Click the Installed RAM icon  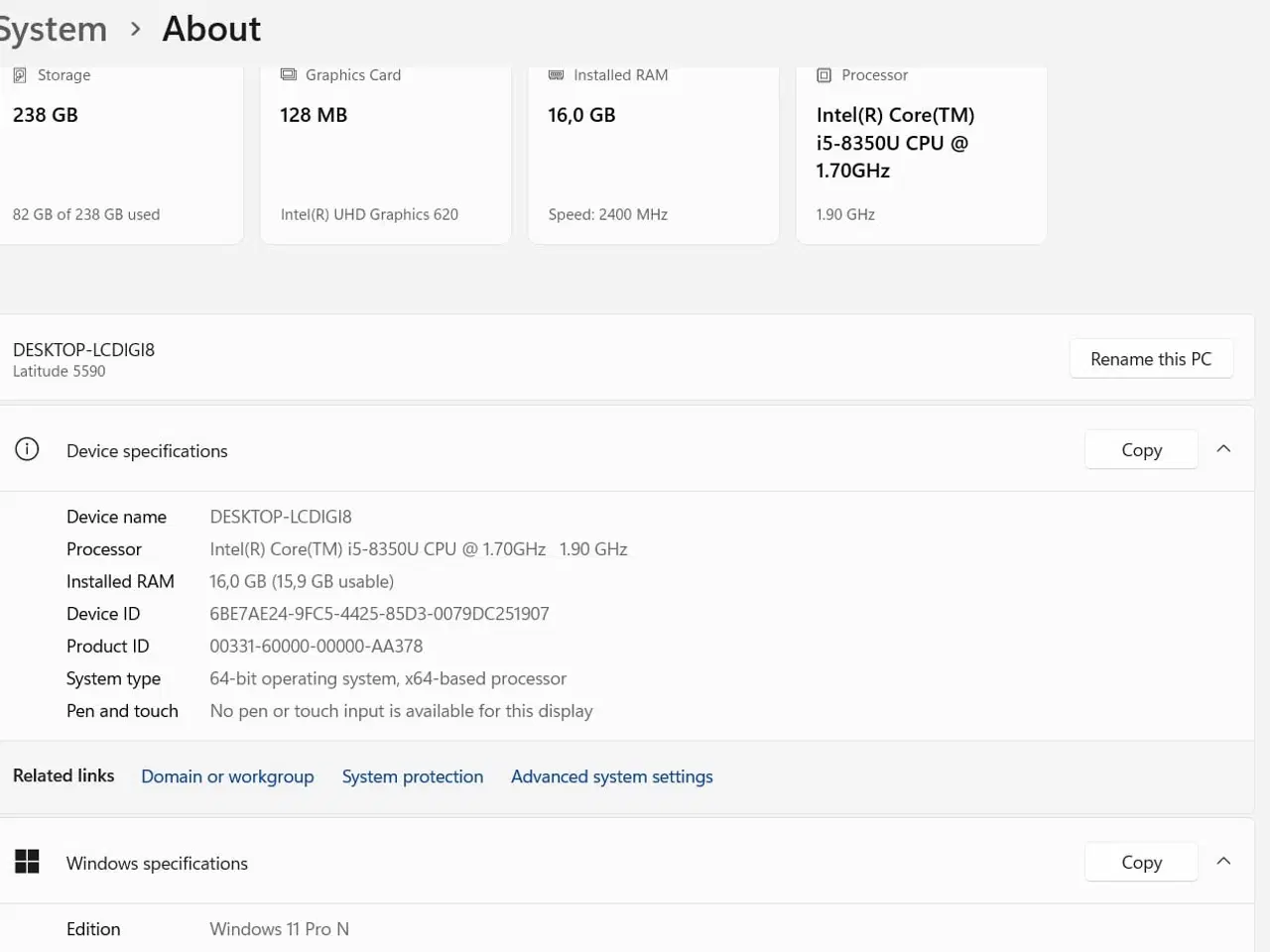pos(557,75)
